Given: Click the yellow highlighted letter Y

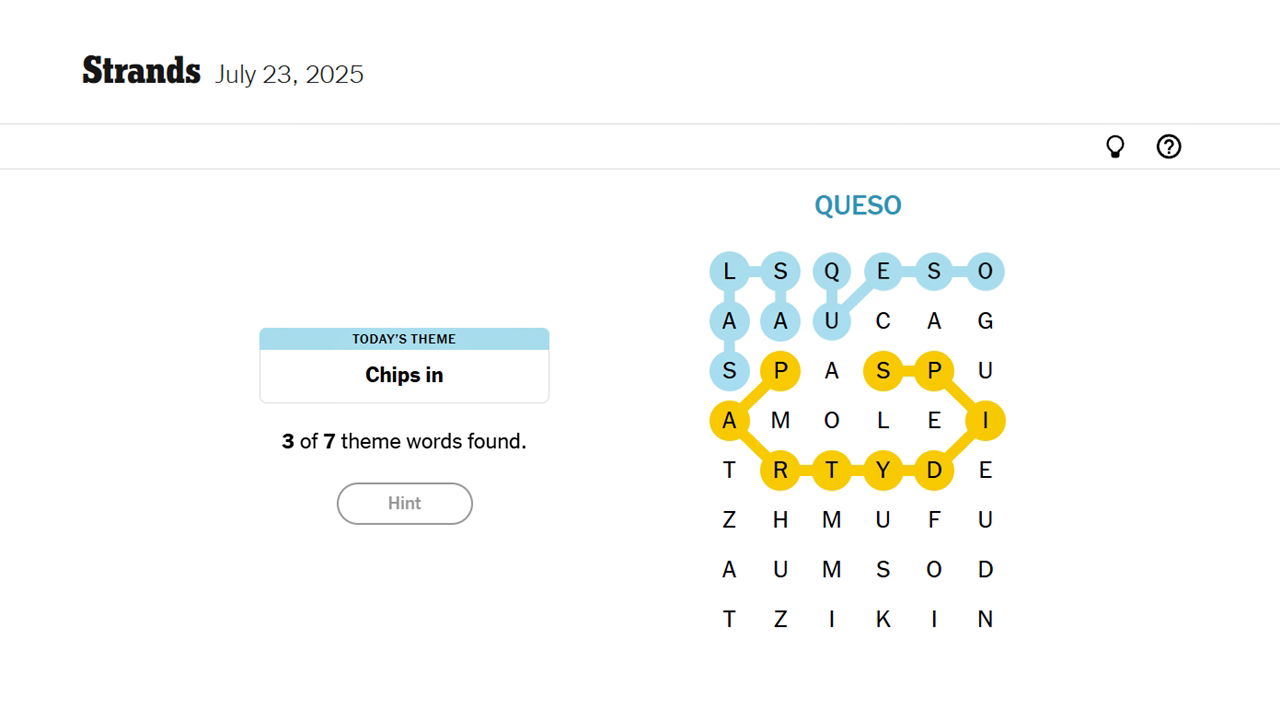Looking at the screenshot, I should pyautogui.click(x=883, y=470).
